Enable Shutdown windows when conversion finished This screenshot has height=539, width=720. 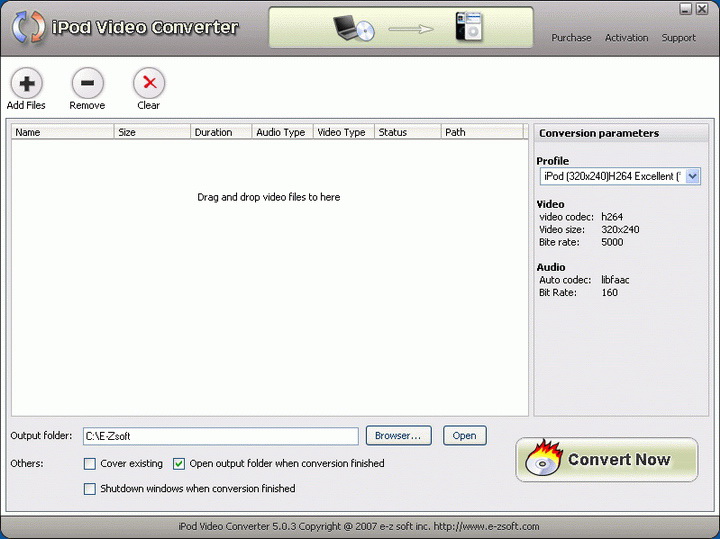click(90, 488)
